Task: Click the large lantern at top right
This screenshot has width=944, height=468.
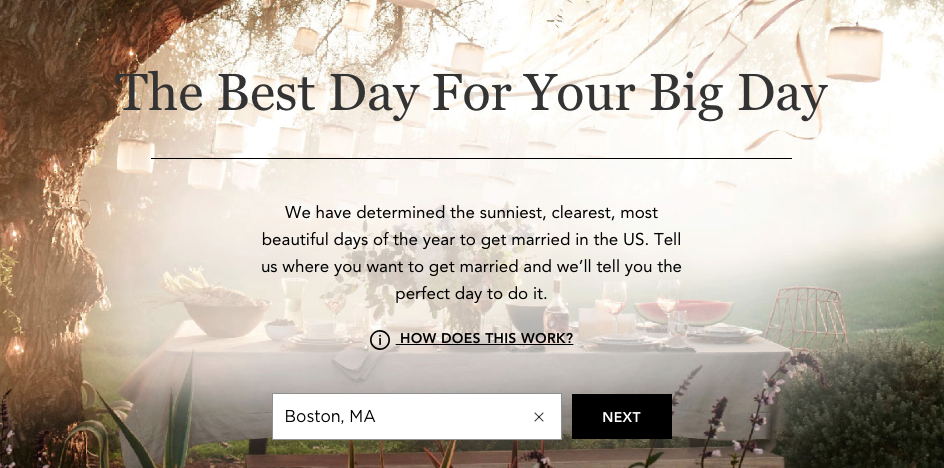Action: tap(854, 52)
